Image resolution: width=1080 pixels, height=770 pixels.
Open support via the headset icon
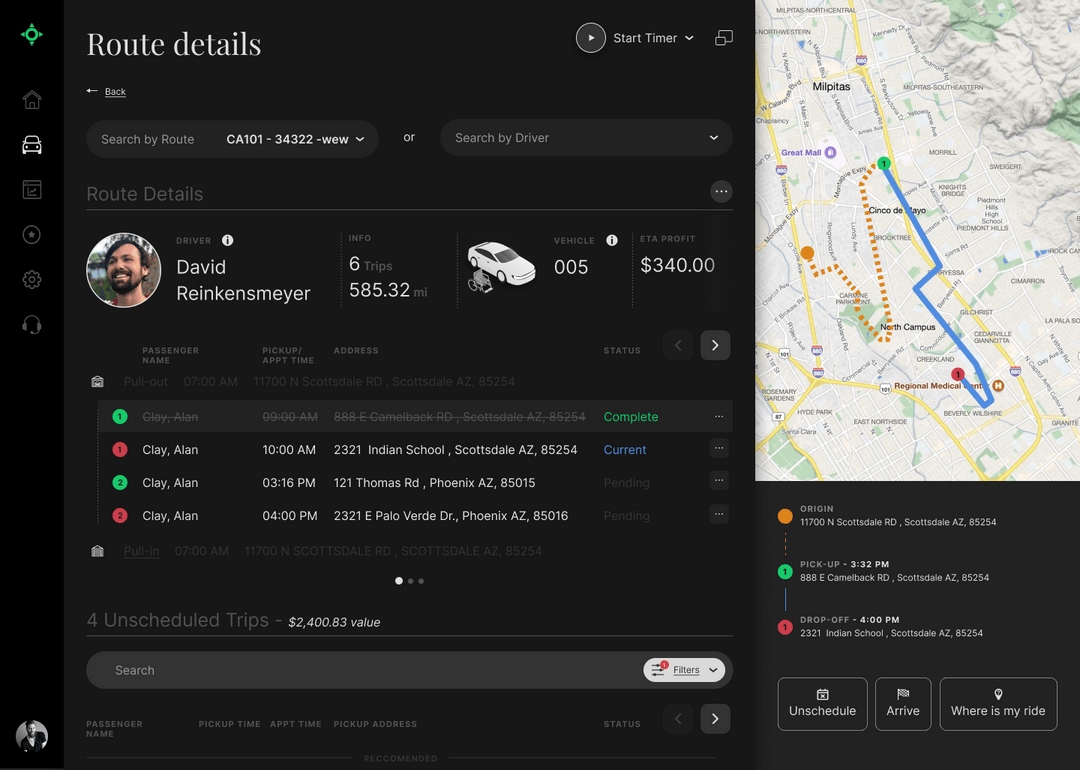tap(31, 324)
